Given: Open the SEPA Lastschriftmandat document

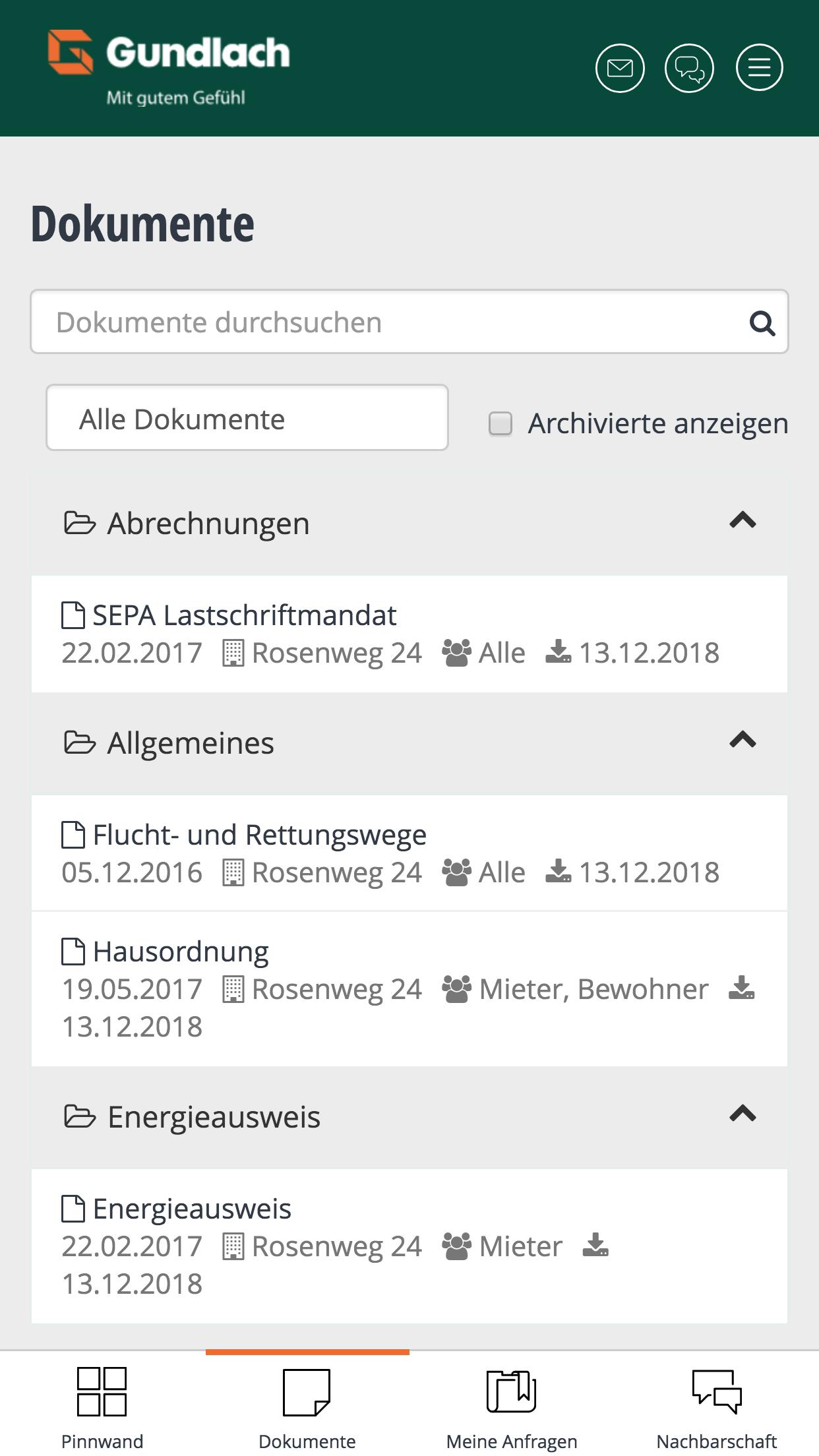Looking at the screenshot, I should [x=244, y=615].
